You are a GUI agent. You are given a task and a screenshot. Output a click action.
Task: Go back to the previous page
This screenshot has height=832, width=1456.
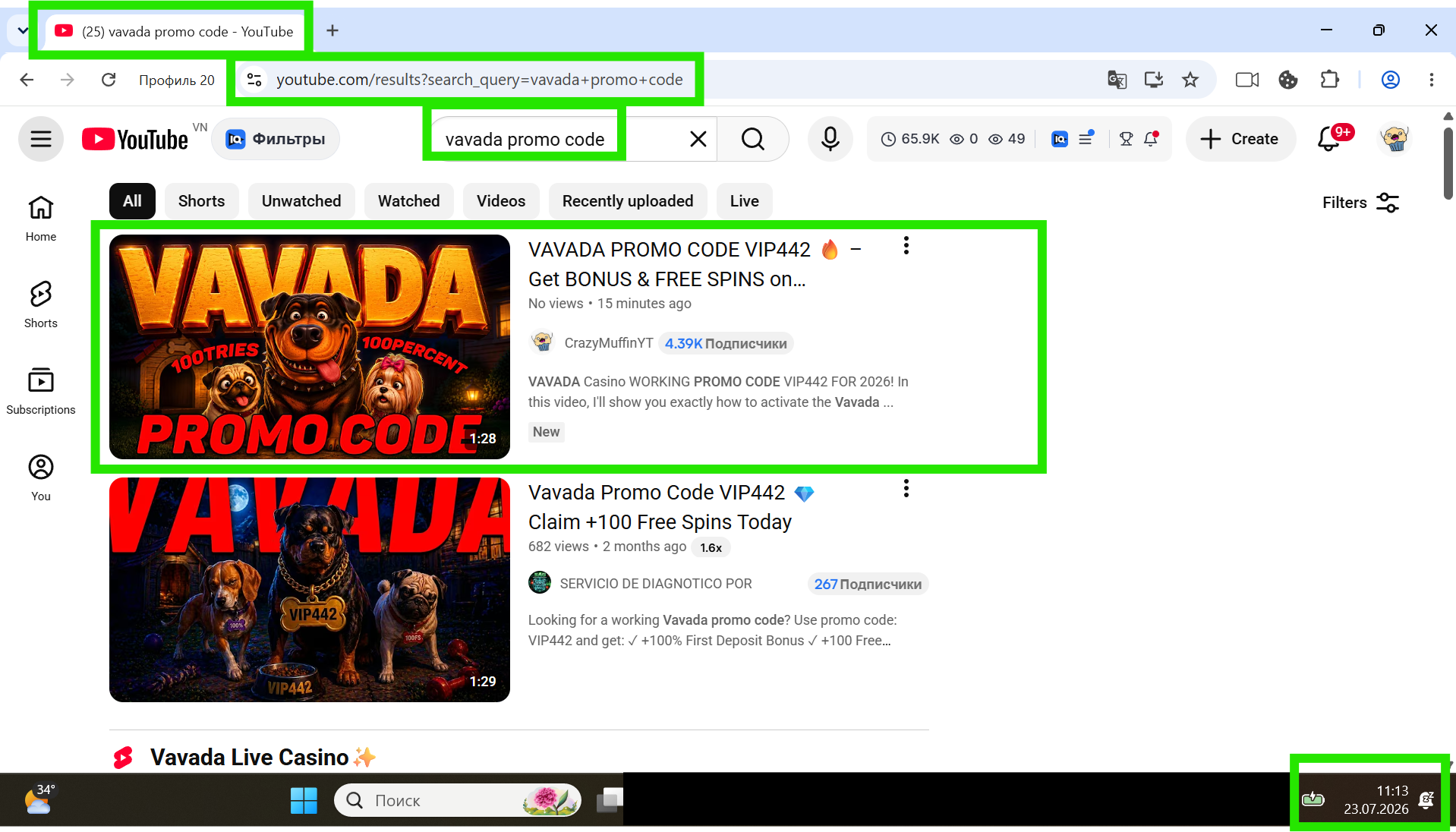point(27,80)
